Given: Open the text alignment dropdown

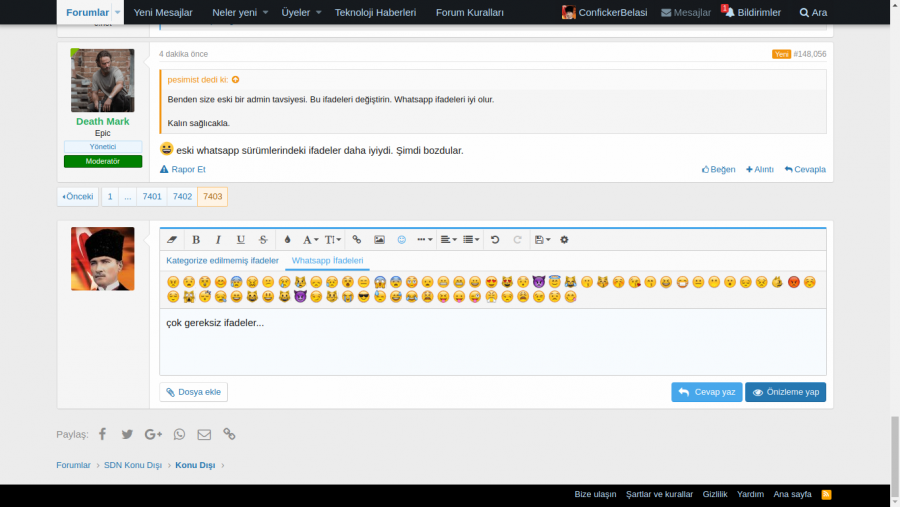Looking at the screenshot, I should (448, 239).
